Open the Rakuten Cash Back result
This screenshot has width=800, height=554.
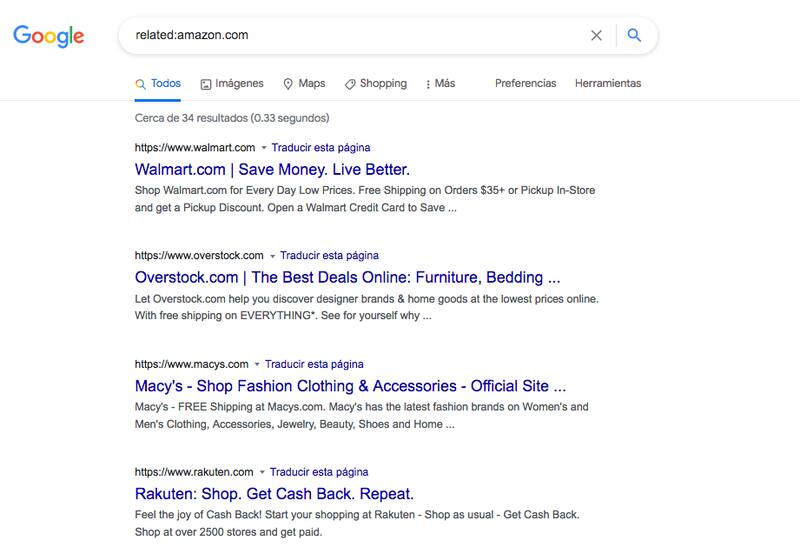(273, 493)
